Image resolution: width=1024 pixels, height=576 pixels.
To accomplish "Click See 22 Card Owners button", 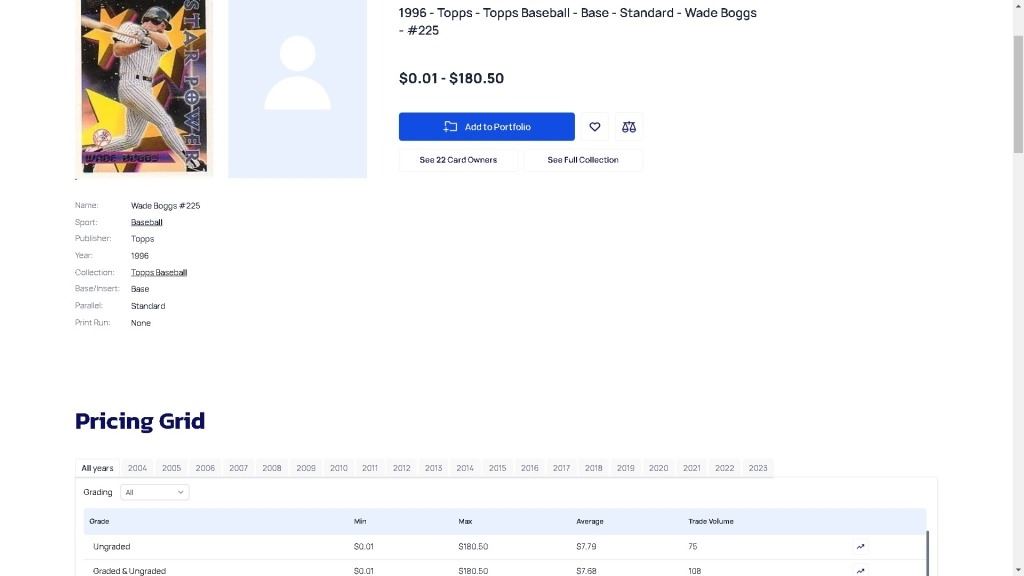I will tap(458, 160).
